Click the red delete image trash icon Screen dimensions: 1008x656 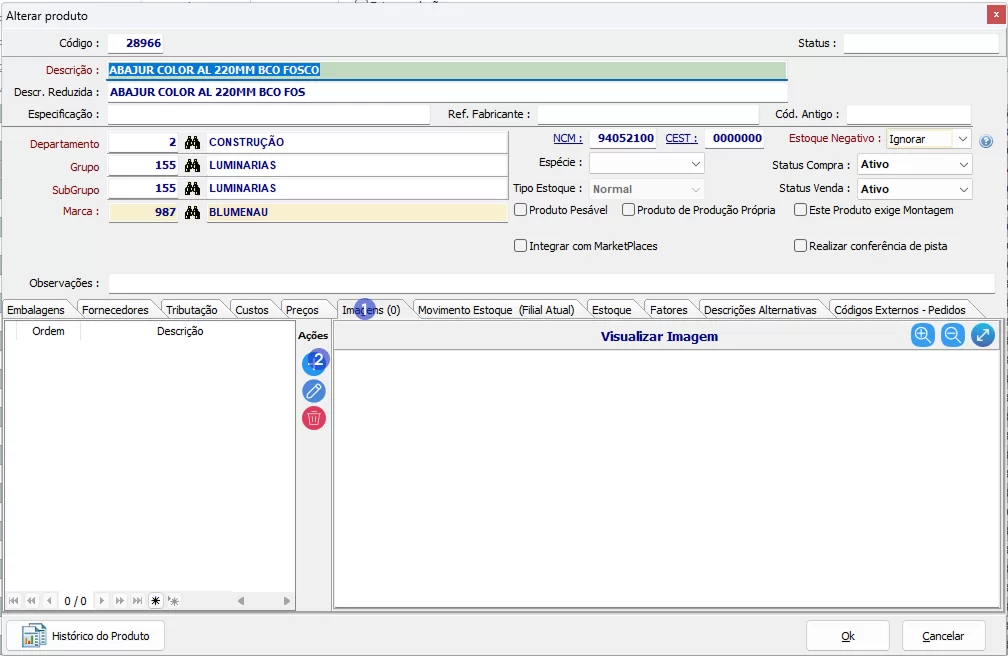(x=314, y=418)
